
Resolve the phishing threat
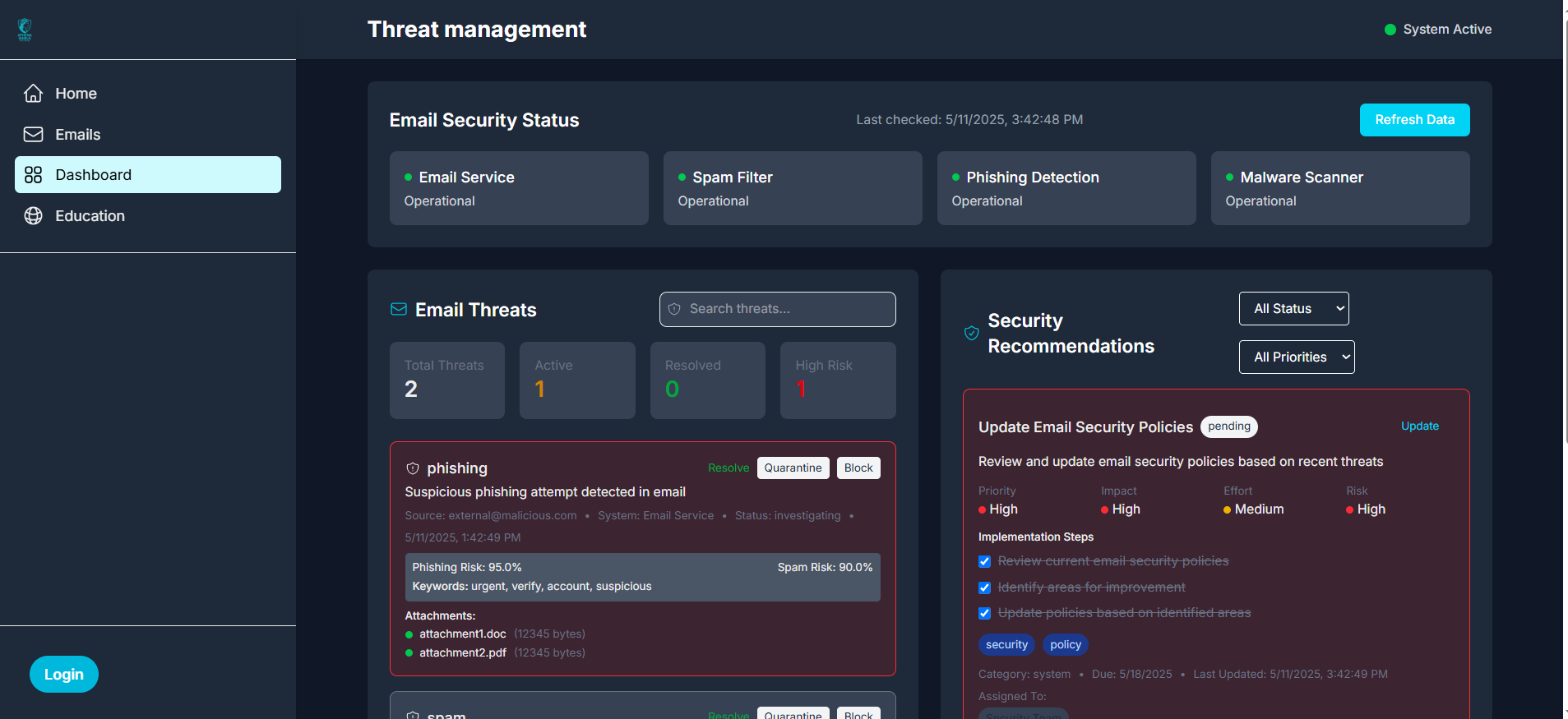click(x=728, y=468)
